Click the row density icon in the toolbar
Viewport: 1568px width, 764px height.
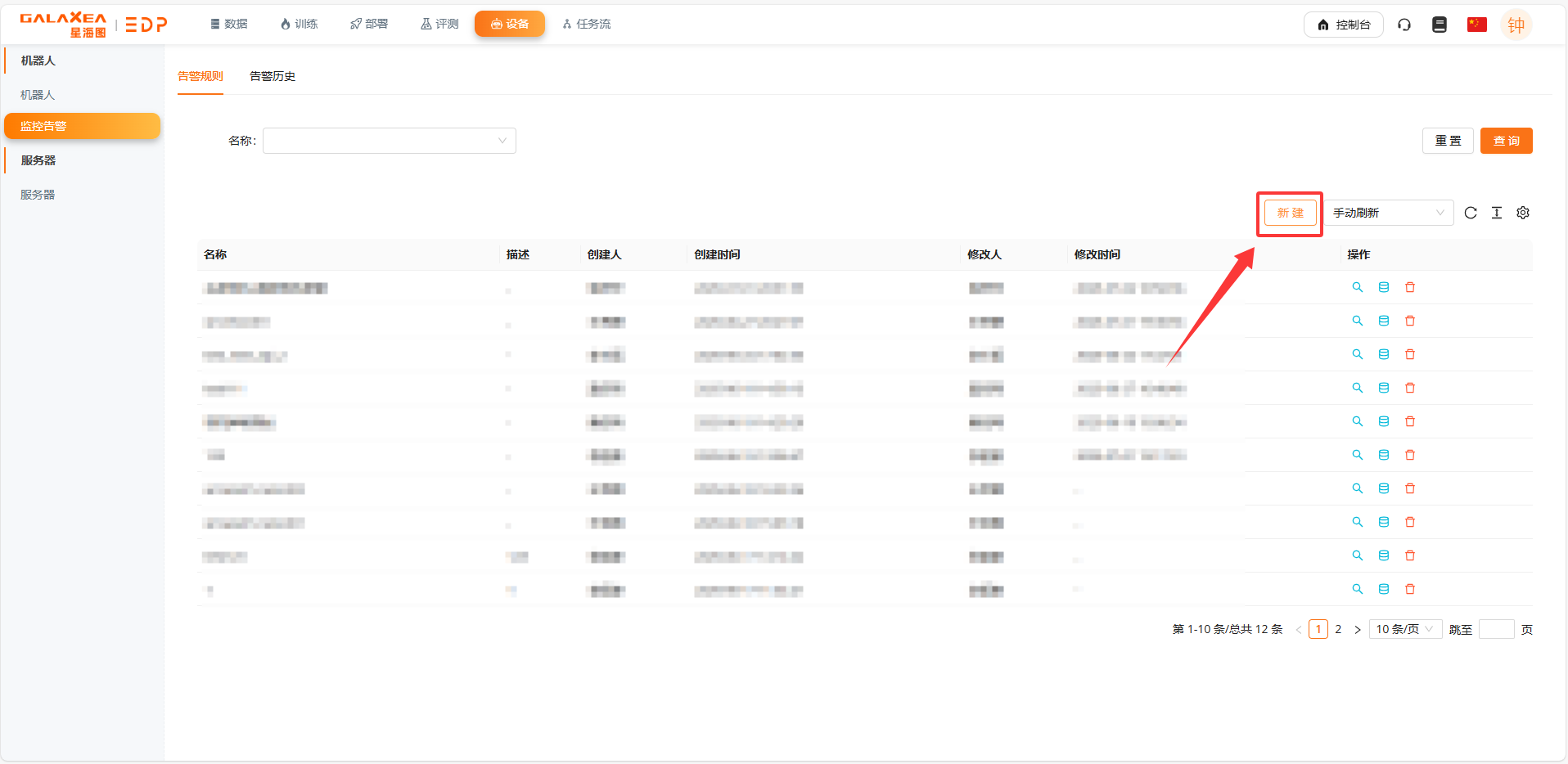(x=1497, y=213)
